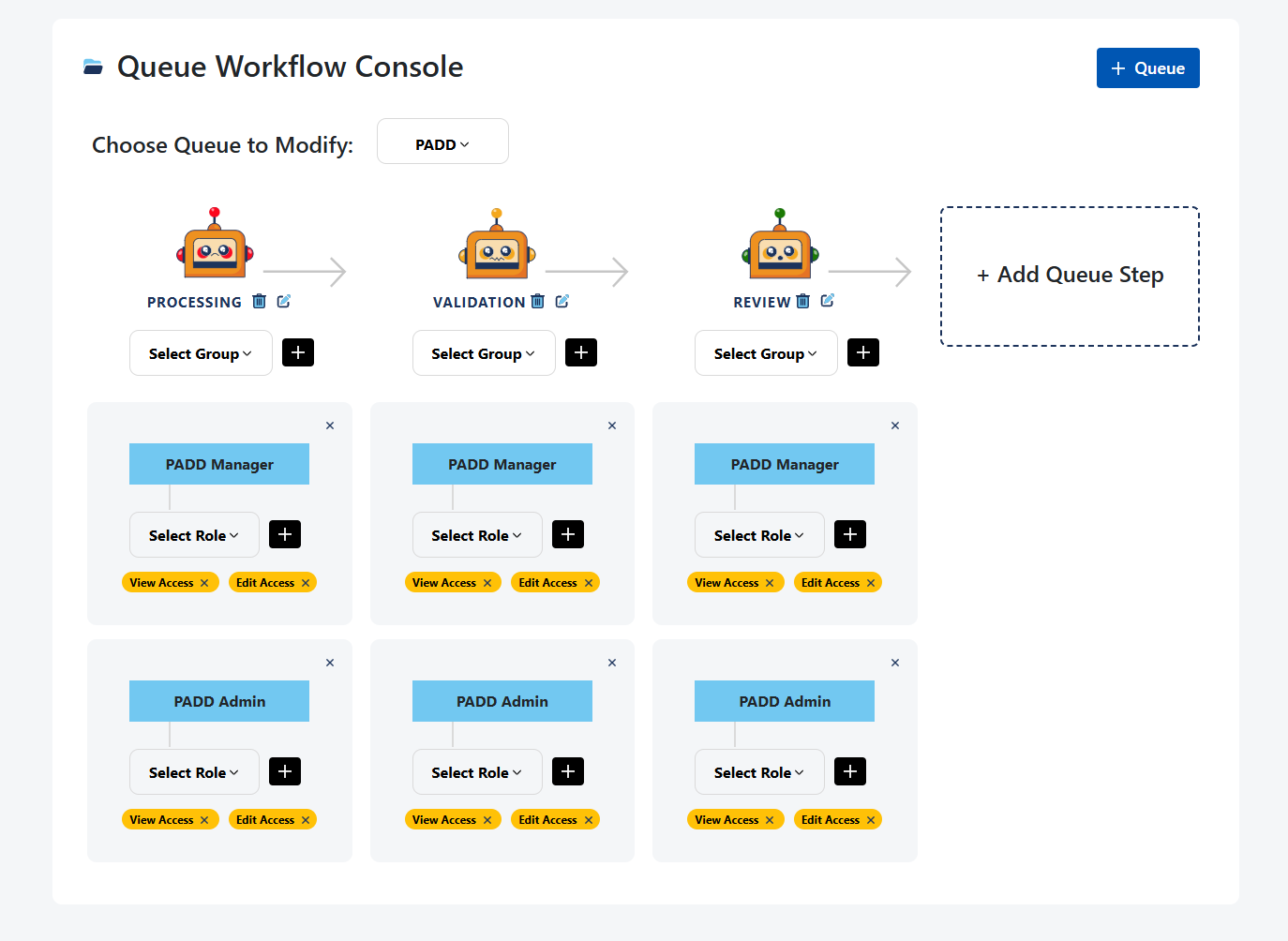Edit the PROCESSING step name
The image size is (1288, 941).
coord(284,302)
